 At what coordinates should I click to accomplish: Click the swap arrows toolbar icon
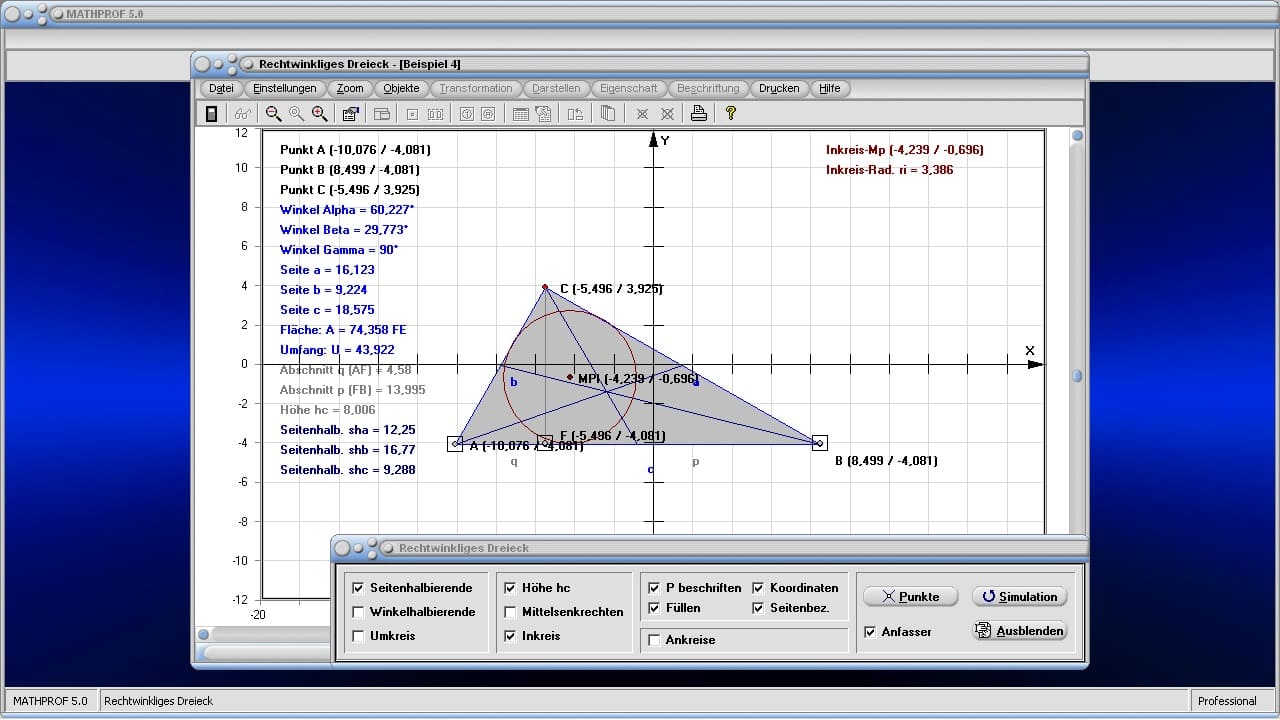coord(575,114)
